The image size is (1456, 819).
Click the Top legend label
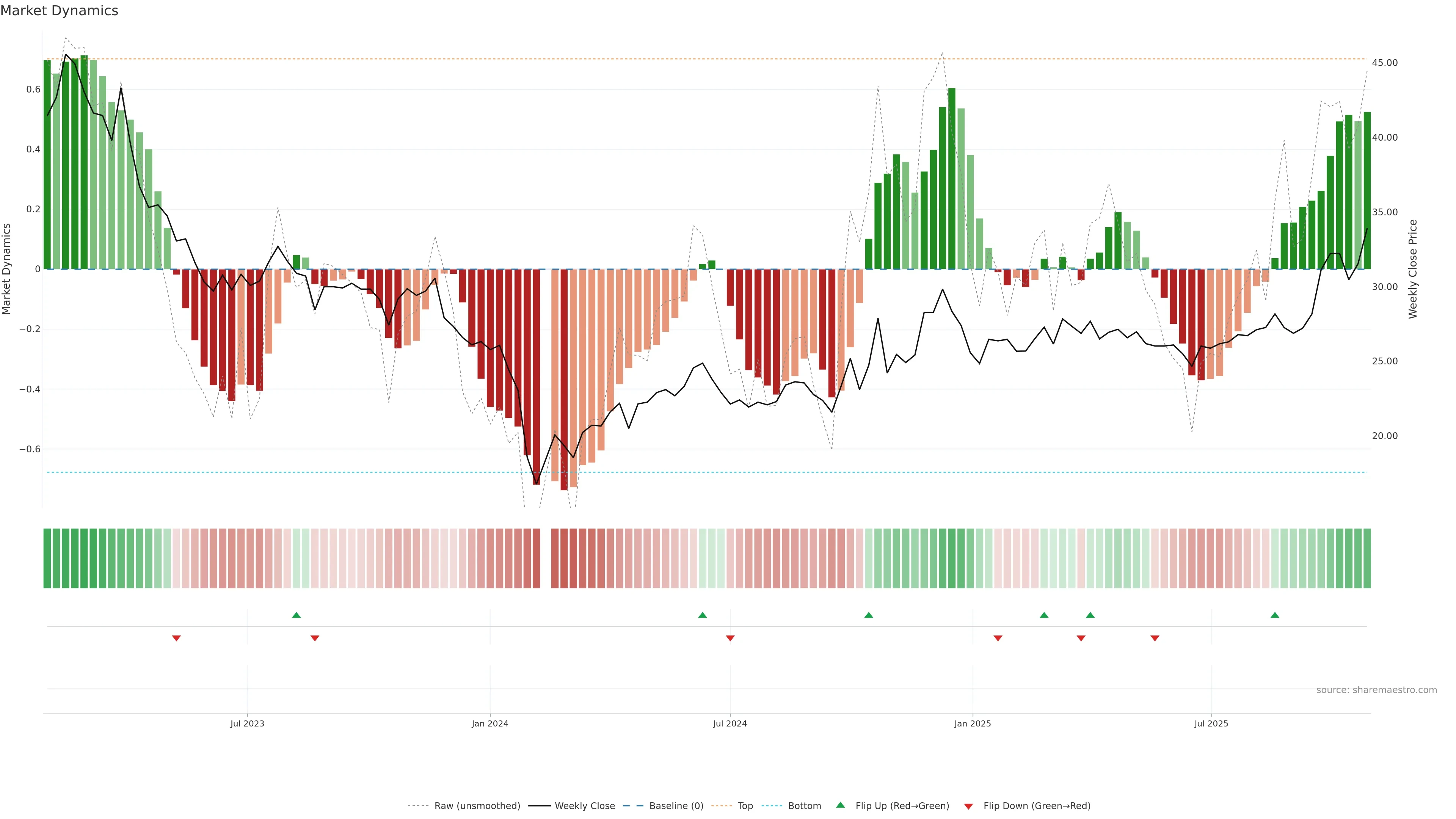click(x=745, y=806)
